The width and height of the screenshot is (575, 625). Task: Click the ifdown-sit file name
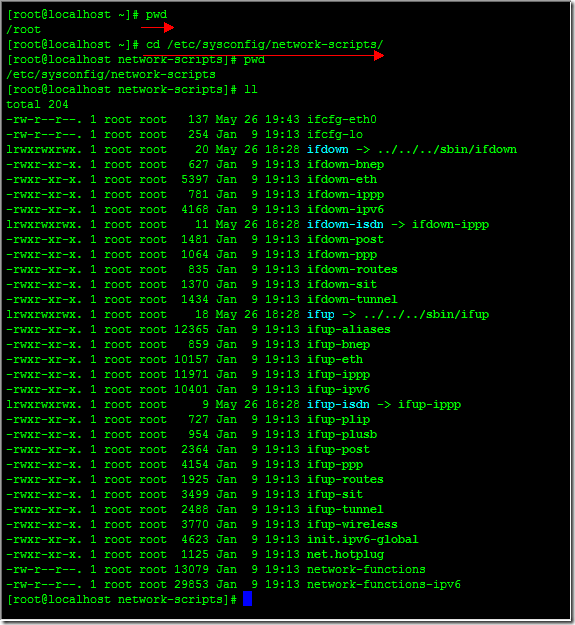pyautogui.click(x=341, y=285)
